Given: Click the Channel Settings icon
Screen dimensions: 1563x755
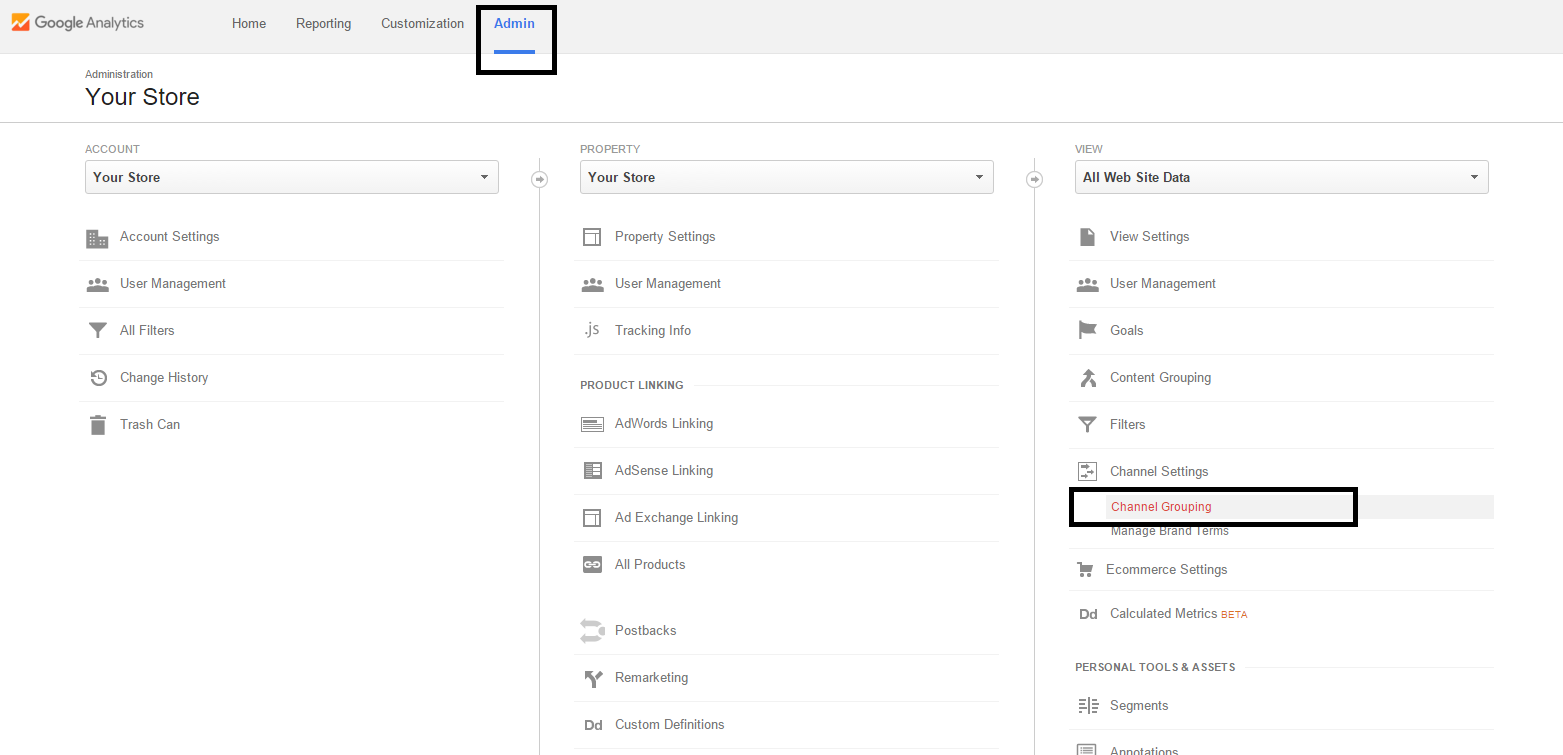Looking at the screenshot, I should coord(1087,471).
